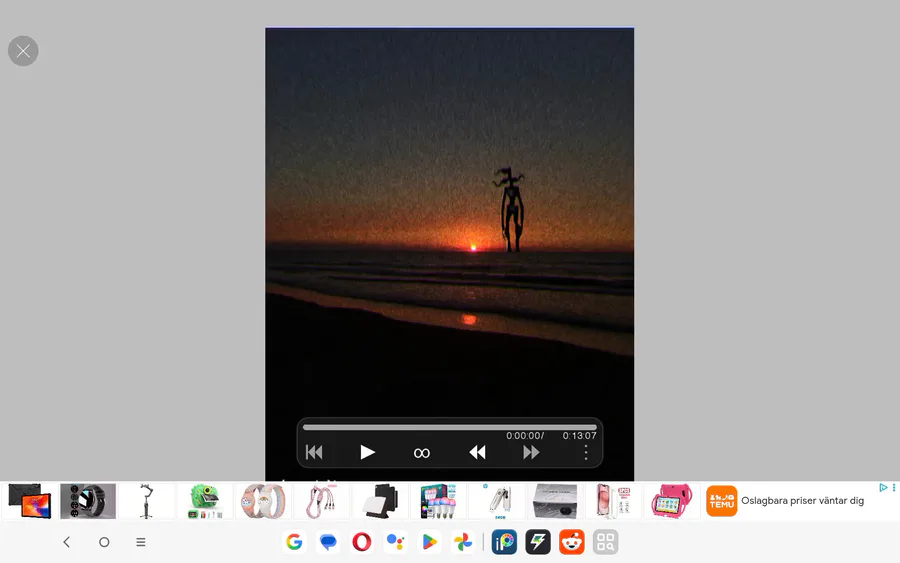Tap the Android home circle button

(x=104, y=542)
